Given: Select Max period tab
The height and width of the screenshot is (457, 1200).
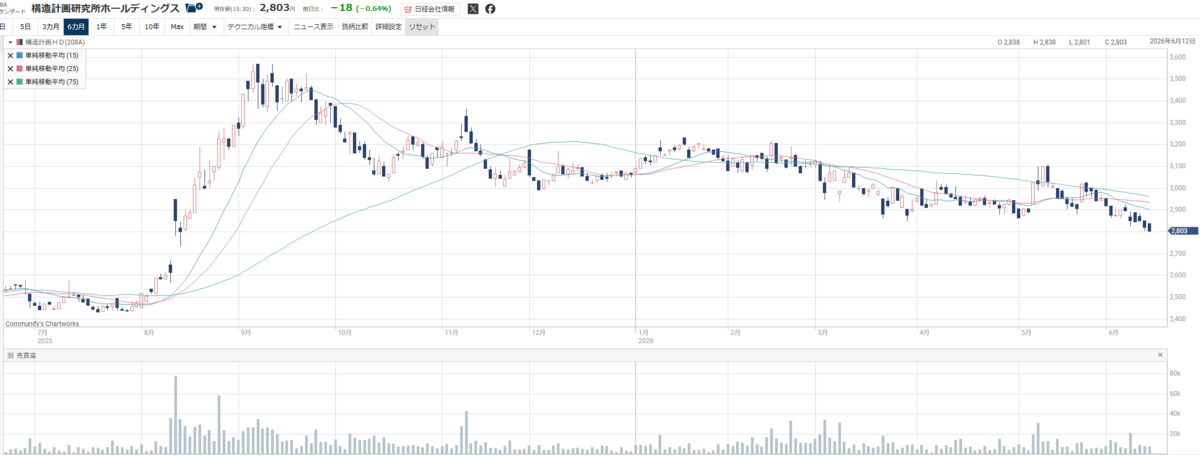Looking at the screenshot, I should click(177, 27).
